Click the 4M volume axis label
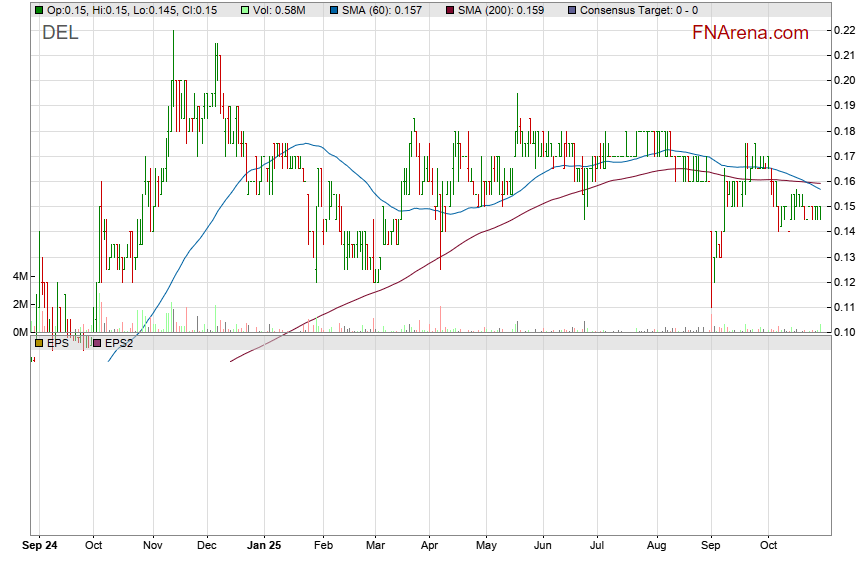 (19, 276)
